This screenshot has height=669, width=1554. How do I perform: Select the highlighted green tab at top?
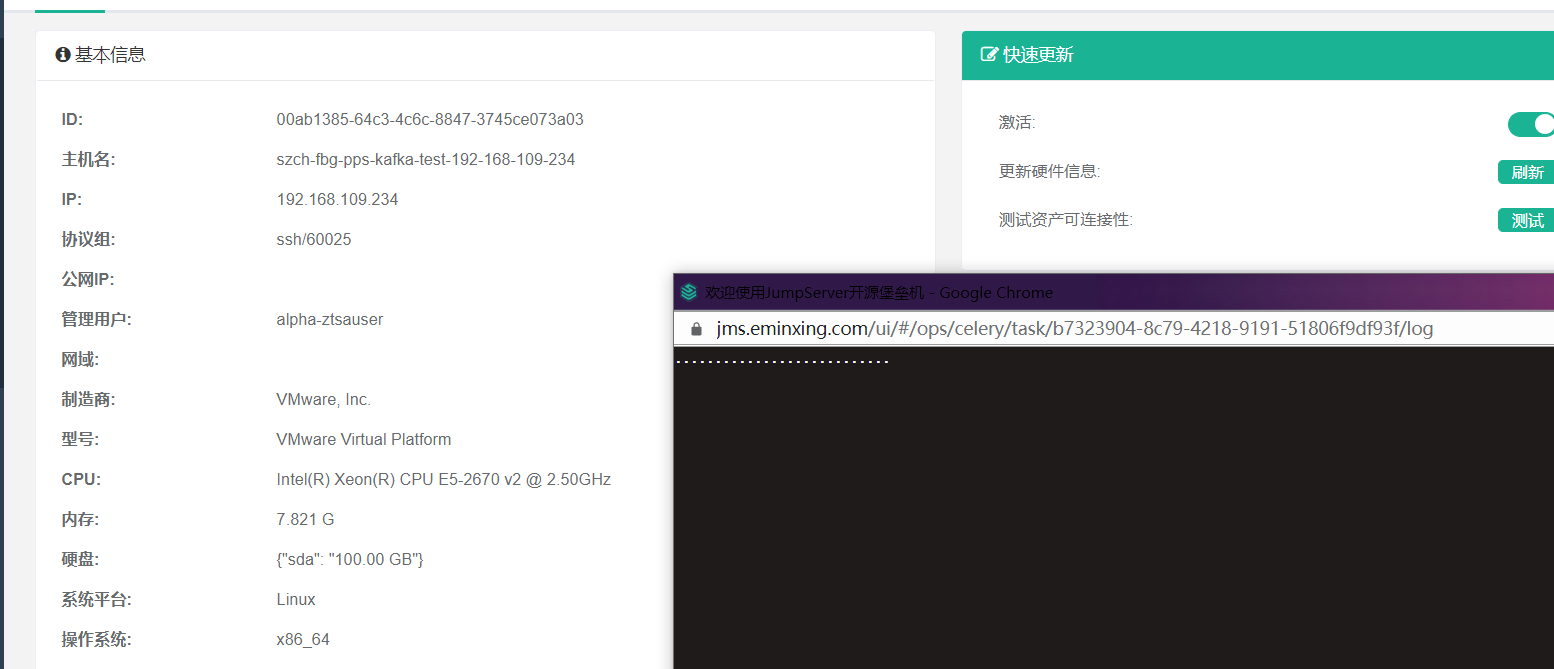[70, 6]
